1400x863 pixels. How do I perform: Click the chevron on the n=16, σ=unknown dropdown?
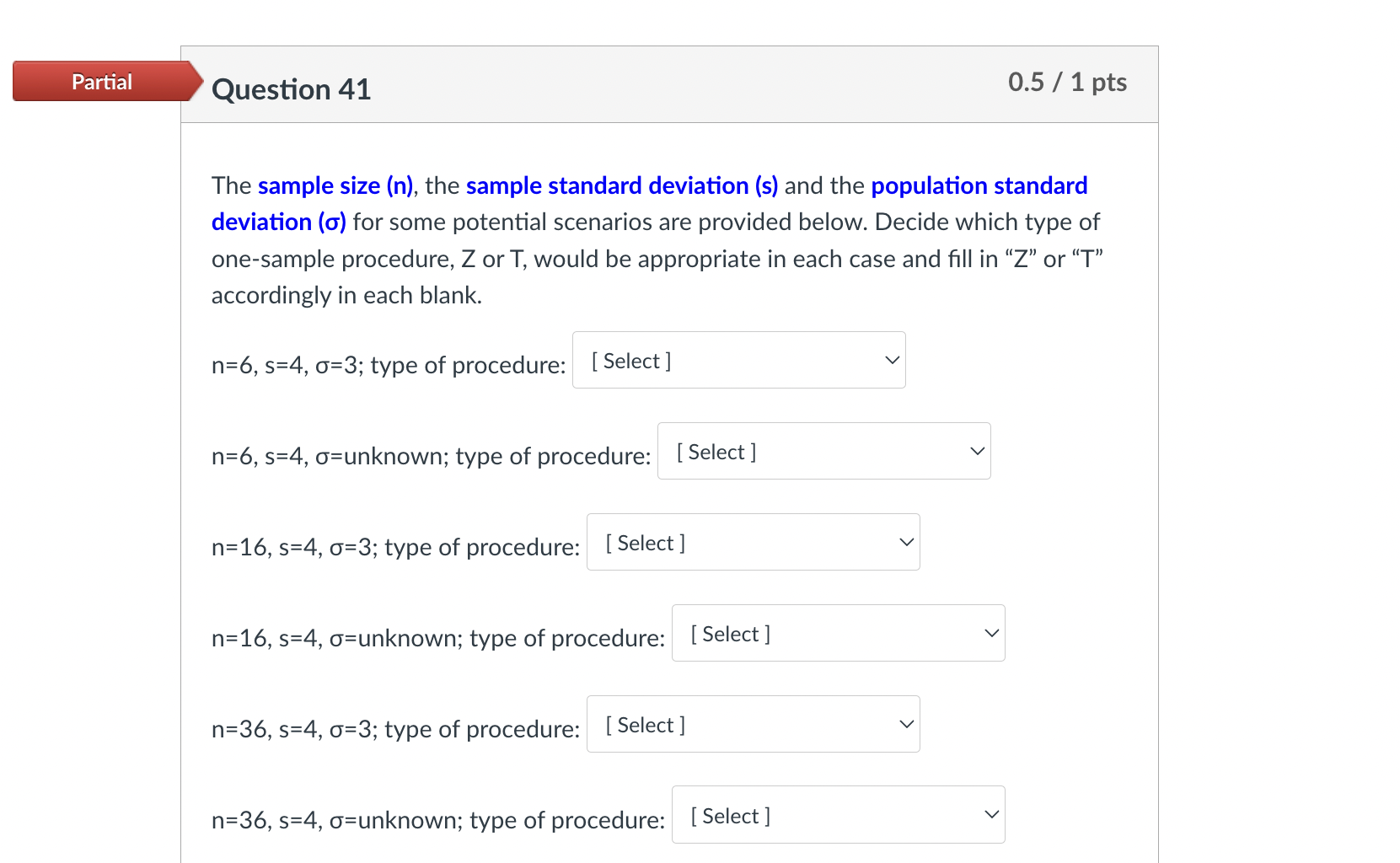[990, 633]
